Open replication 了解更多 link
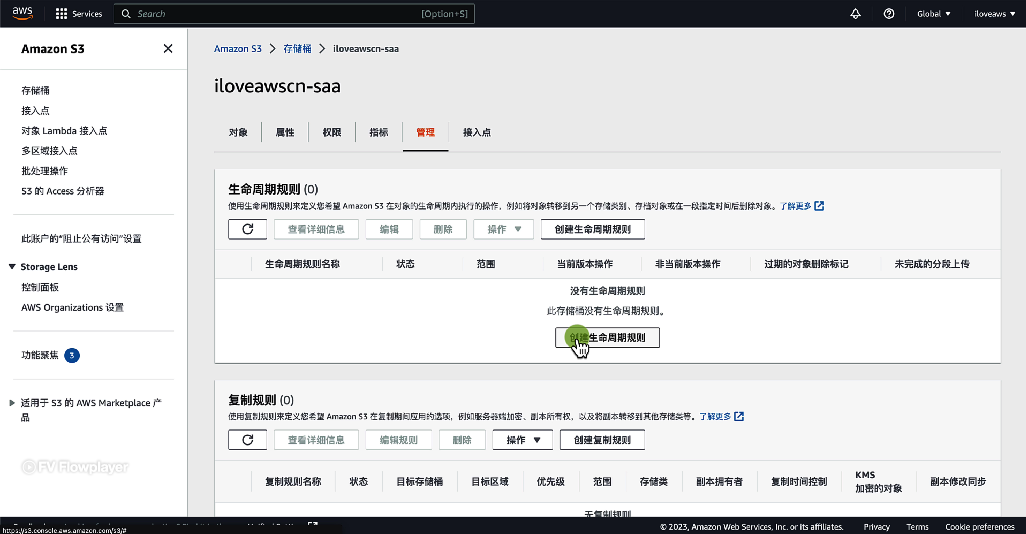The width and height of the screenshot is (1026, 534). coord(715,416)
